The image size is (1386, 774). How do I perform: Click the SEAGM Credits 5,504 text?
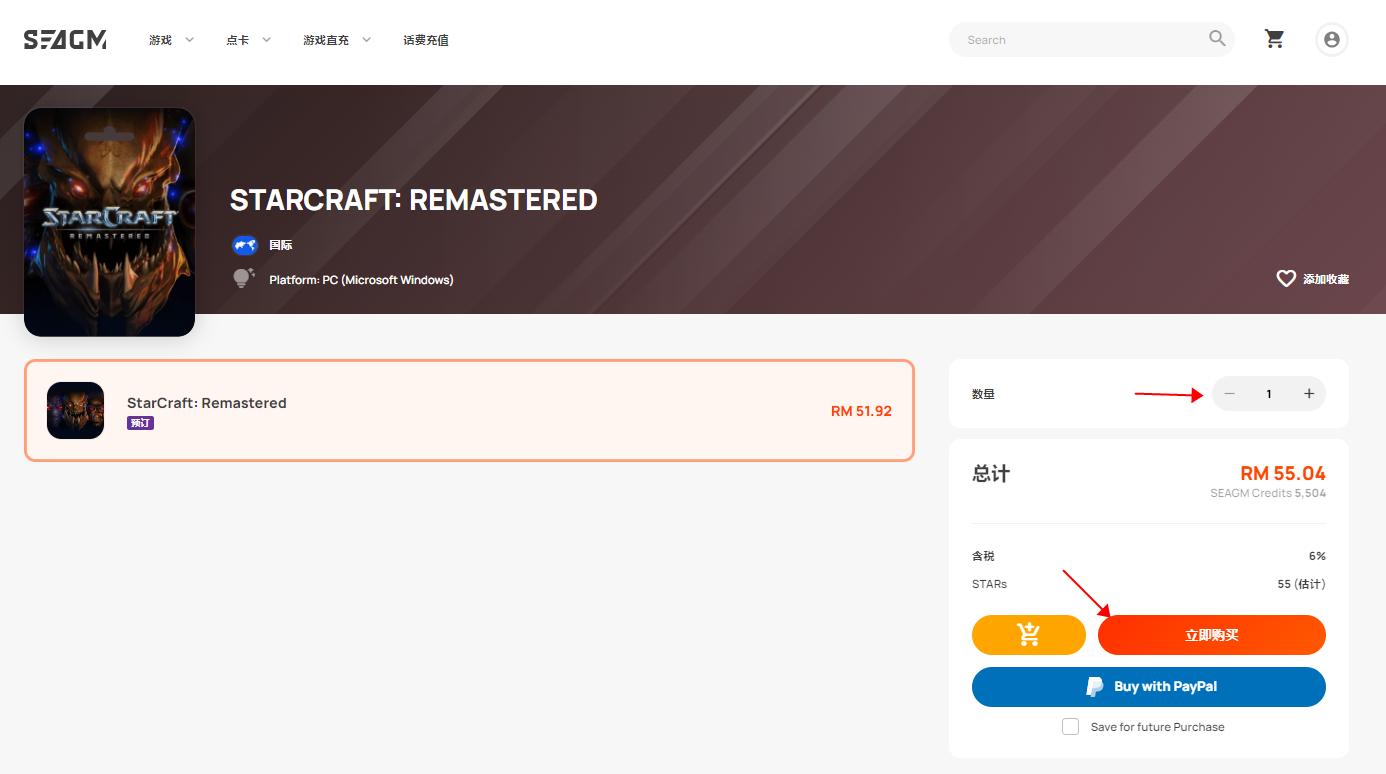pyautogui.click(x=1268, y=493)
